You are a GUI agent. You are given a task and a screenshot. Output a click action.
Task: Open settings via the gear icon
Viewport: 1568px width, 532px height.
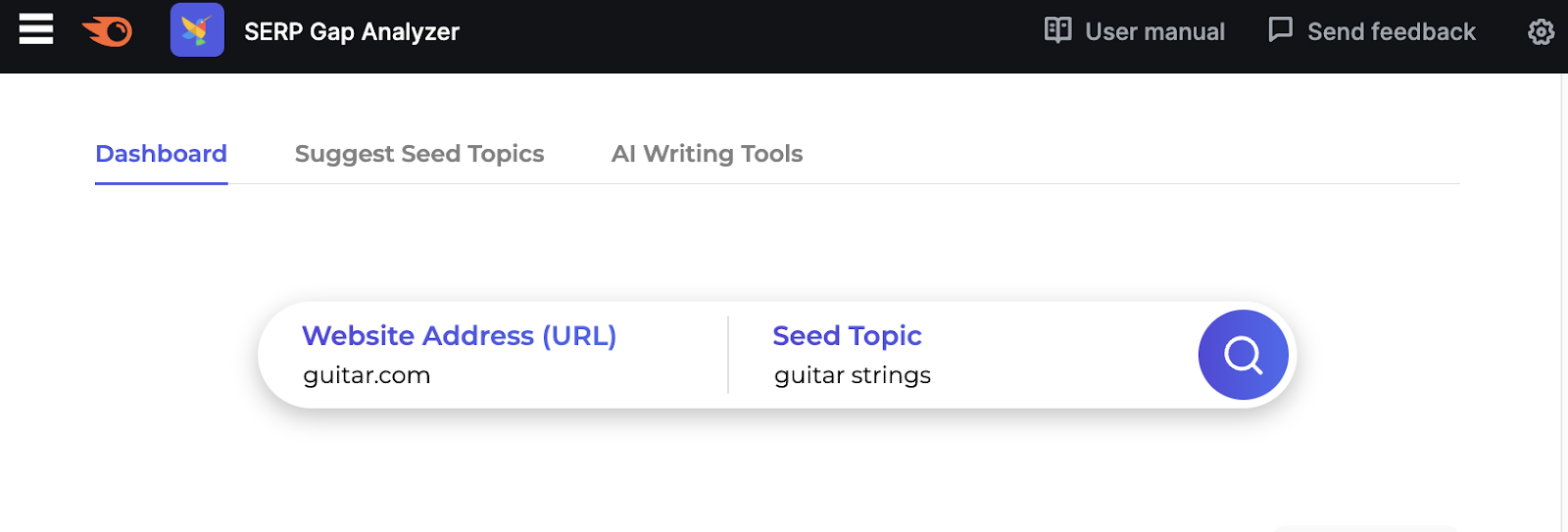(x=1541, y=32)
